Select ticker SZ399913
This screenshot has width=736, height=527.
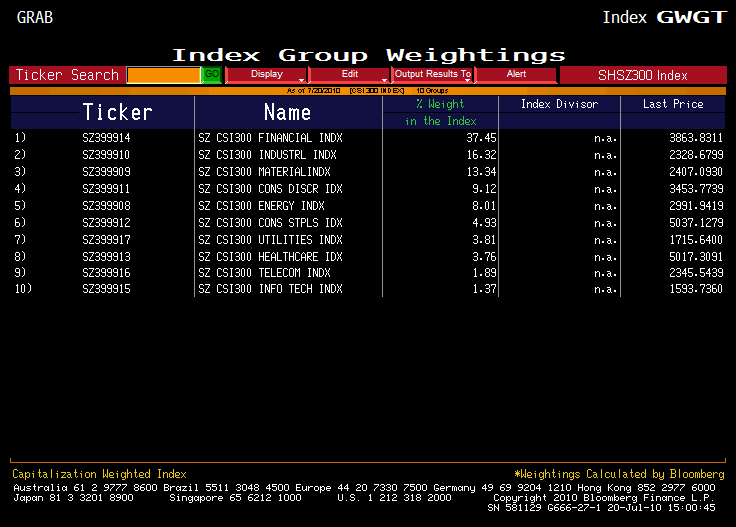(x=106, y=257)
